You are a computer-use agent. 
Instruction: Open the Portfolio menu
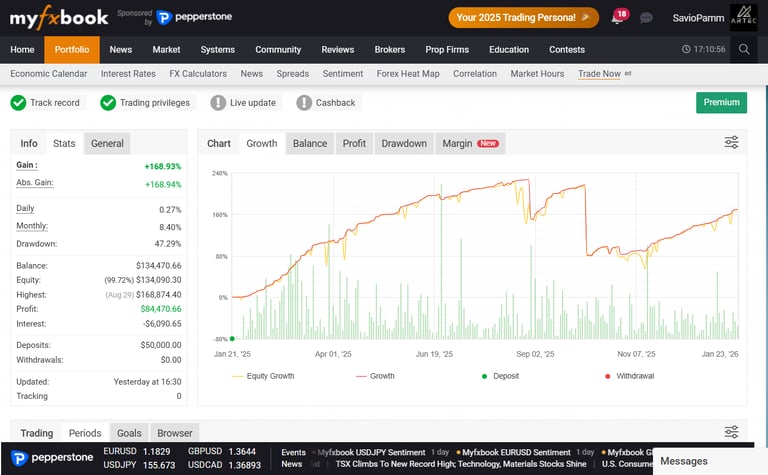[x=72, y=49]
